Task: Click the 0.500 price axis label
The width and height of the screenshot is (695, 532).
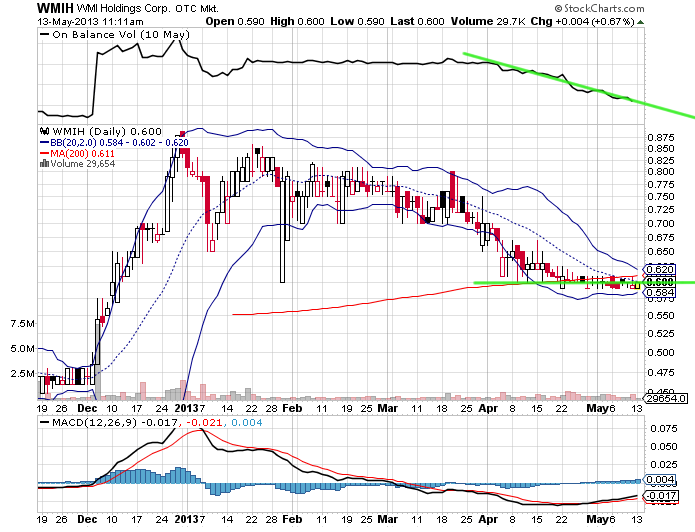Action: pyautogui.click(x=661, y=352)
